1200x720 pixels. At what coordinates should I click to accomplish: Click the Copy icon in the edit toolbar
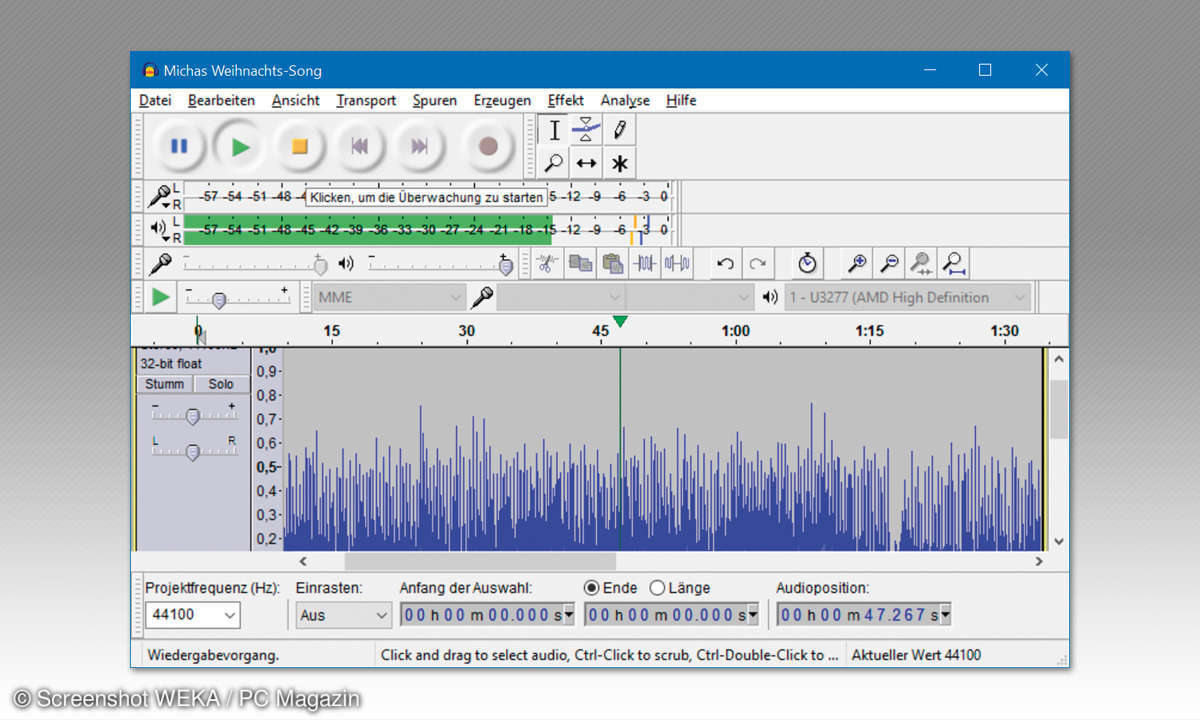[580, 264]
